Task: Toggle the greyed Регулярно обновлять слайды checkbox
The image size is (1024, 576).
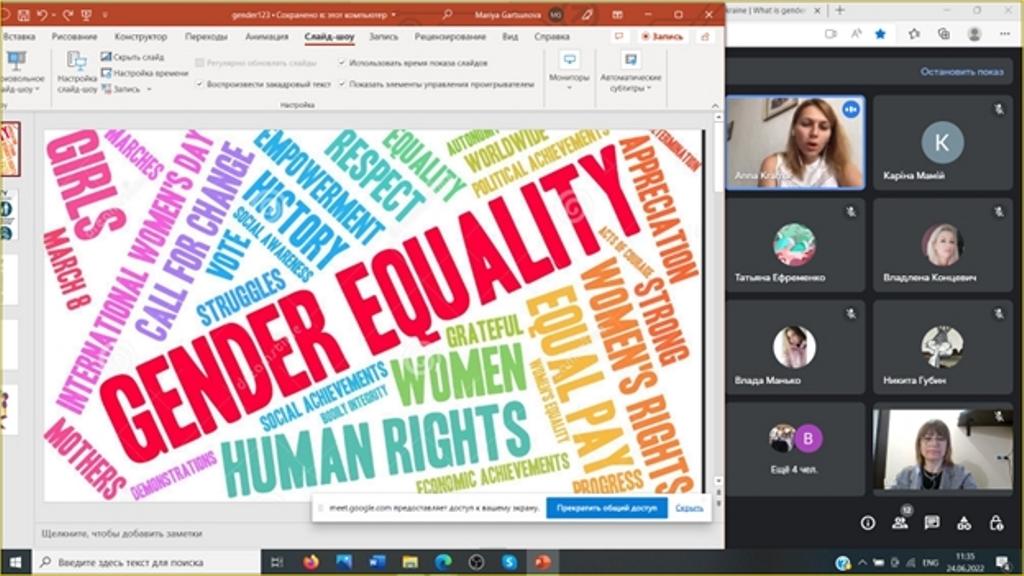Action: (200, 63)
